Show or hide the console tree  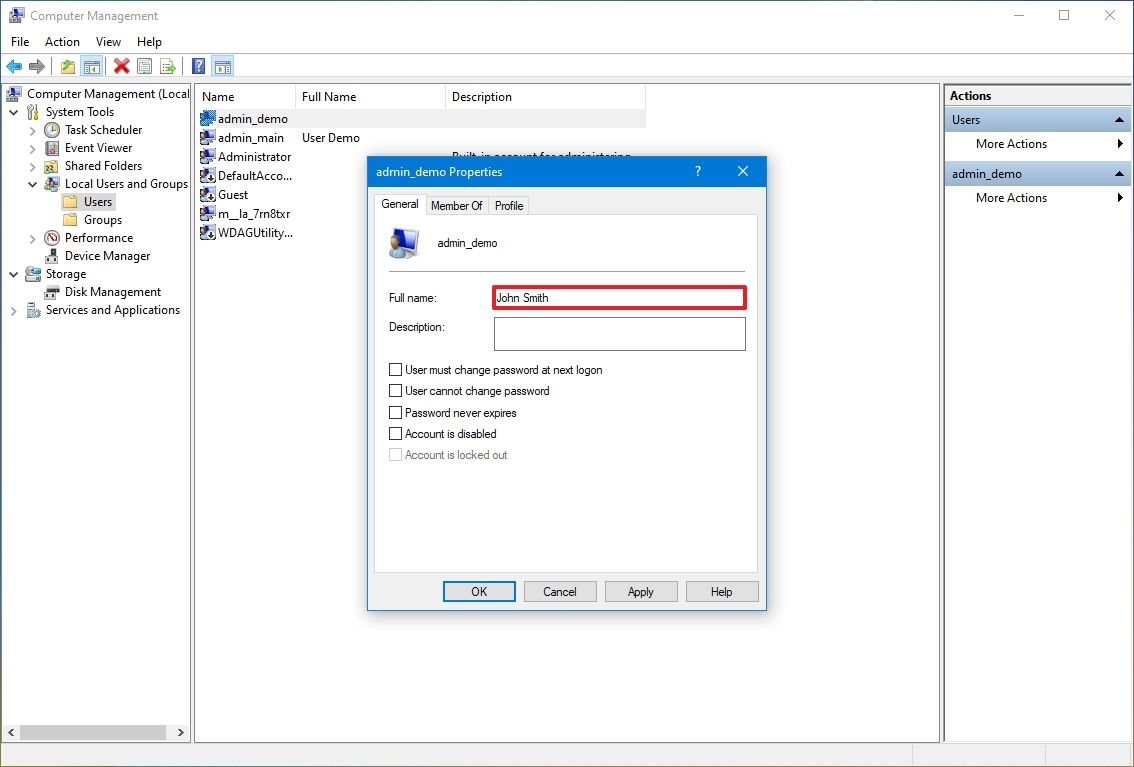point(92,66)
